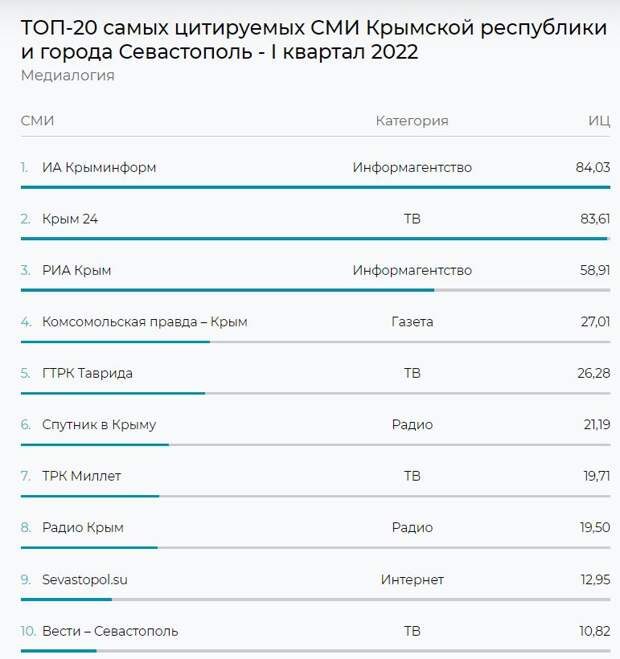The height and width of the screenshot is (659, 620).
Task: Click the СМИ column header
Action: (x=37, y=121)
